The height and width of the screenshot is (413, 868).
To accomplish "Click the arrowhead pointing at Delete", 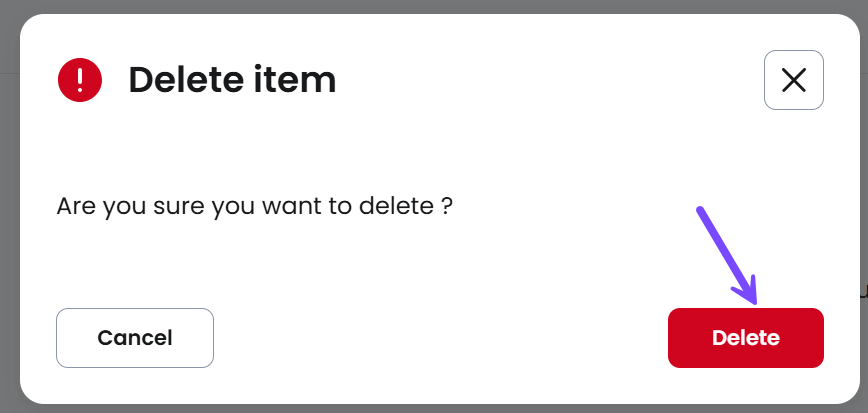I will pos(746,292).
